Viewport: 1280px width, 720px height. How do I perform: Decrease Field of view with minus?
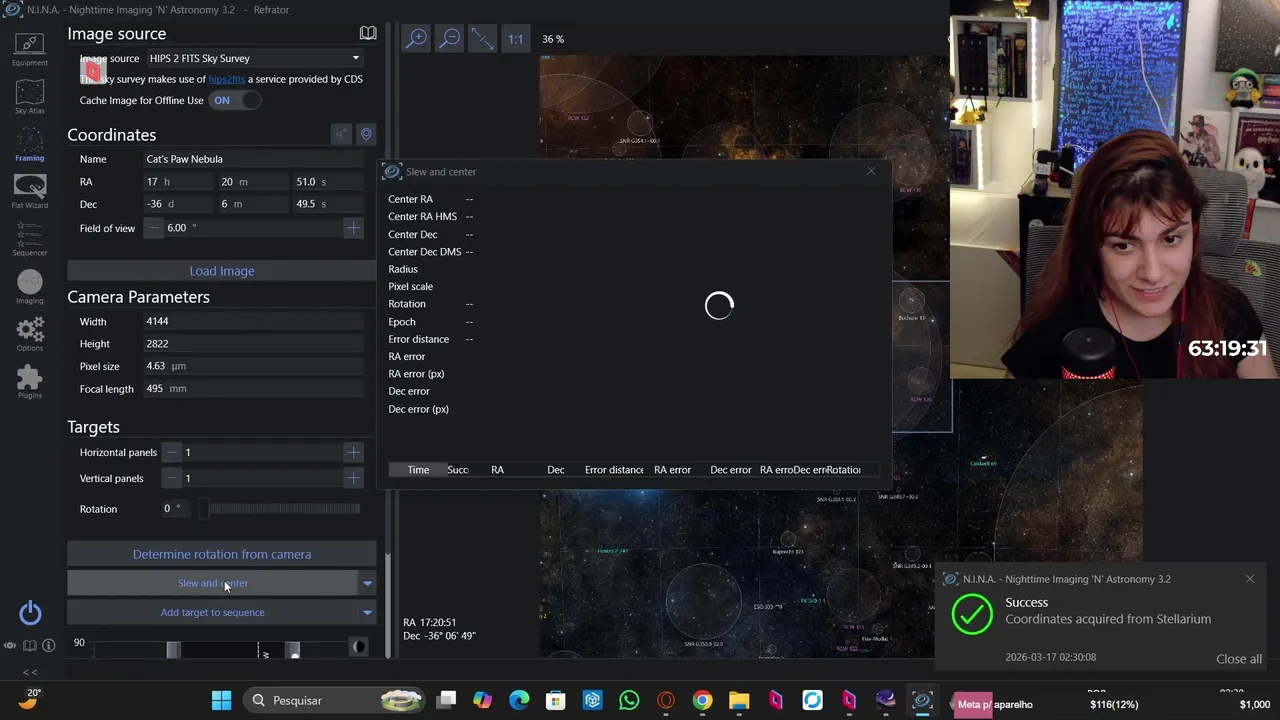coord(154,228)
